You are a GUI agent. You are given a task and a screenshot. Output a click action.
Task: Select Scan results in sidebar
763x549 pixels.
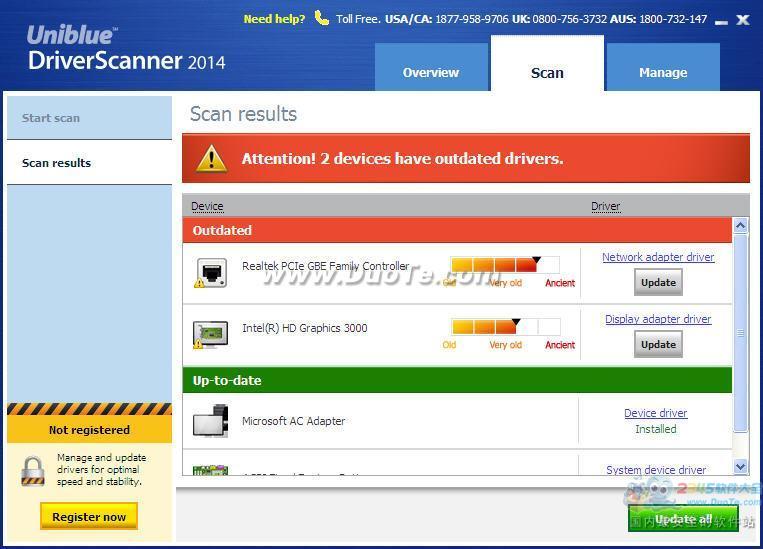tap(90, 163)
